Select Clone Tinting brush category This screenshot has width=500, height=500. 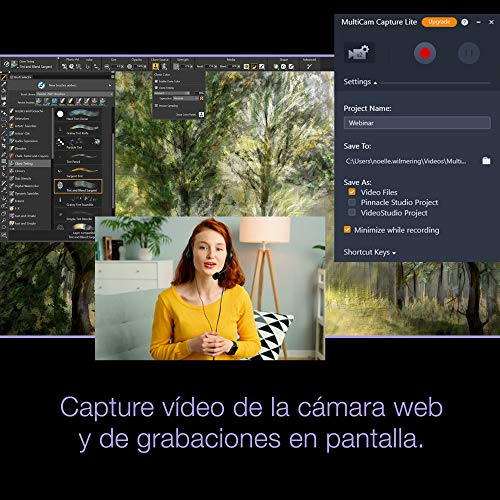[30, 163]
